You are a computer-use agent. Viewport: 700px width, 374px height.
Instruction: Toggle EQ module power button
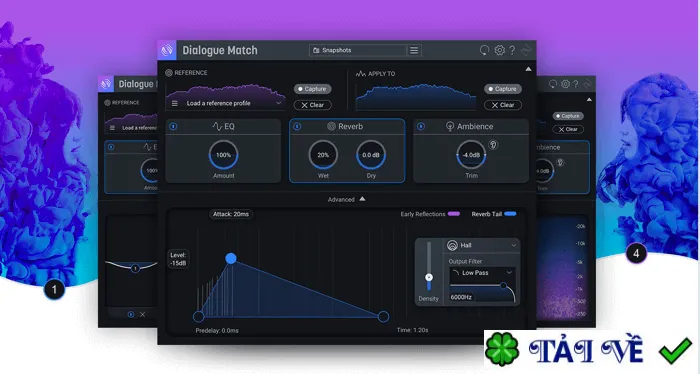173,127
